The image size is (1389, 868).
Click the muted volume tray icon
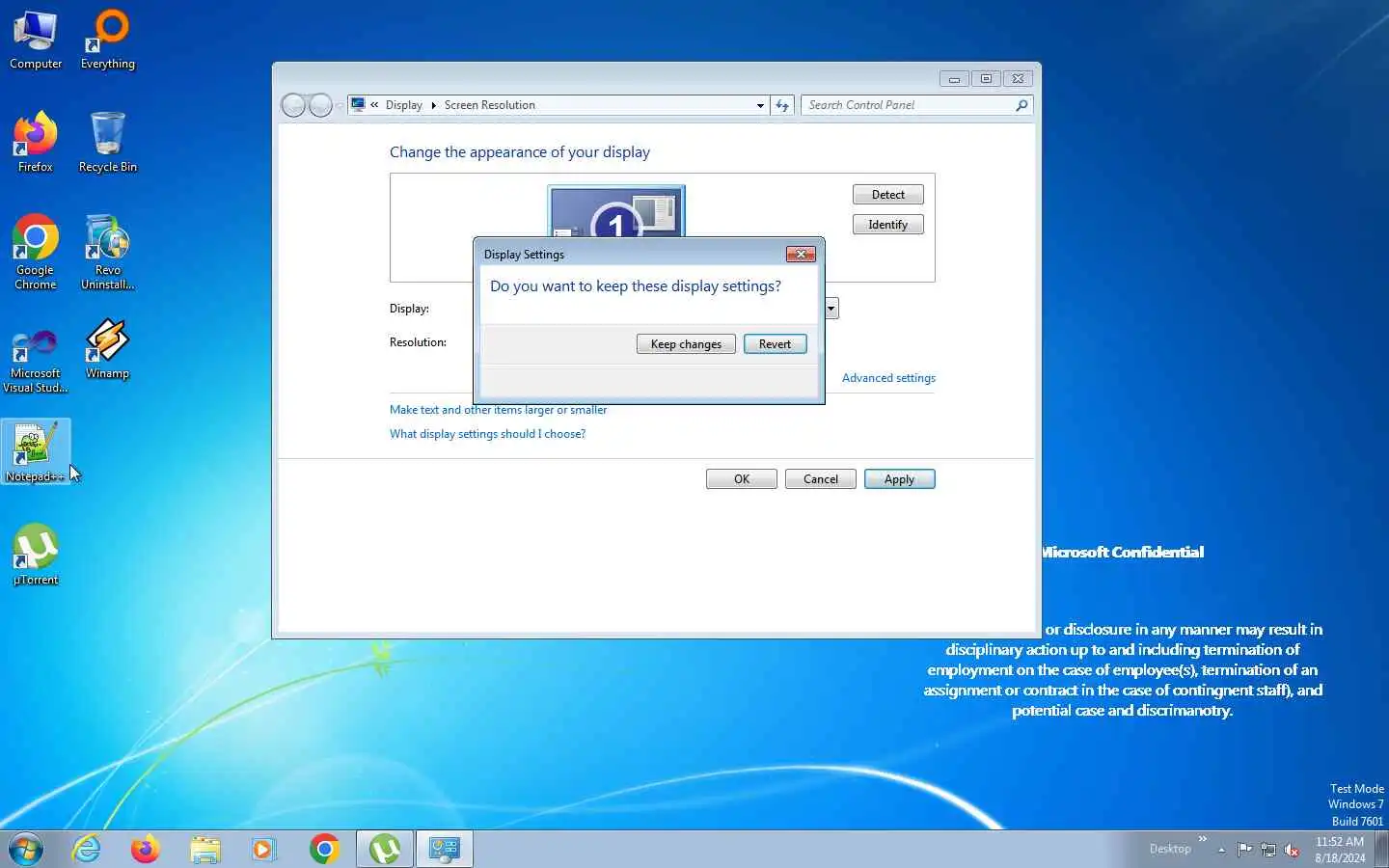[x=1293, y=850]
